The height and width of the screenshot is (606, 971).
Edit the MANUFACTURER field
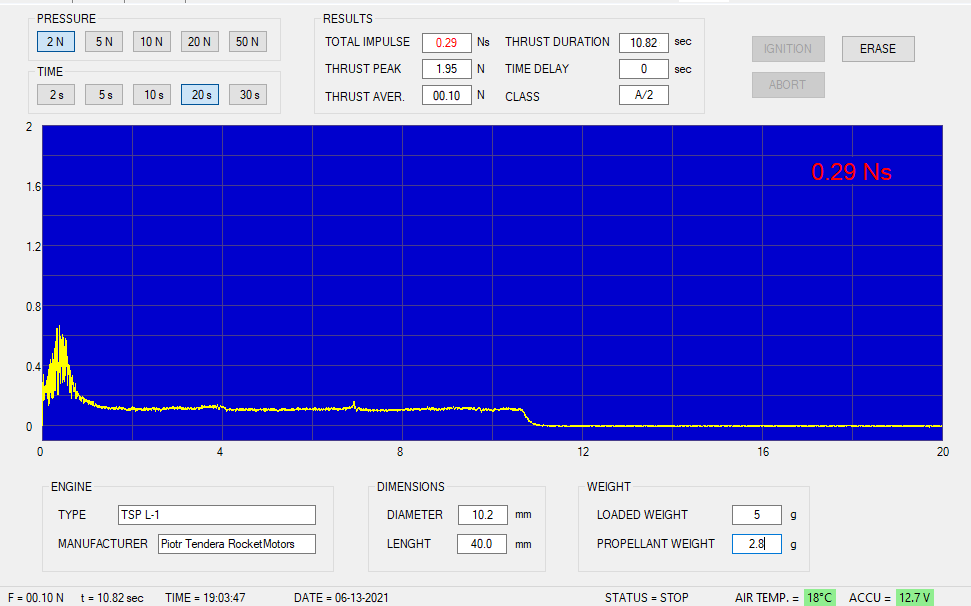[236, 544]
